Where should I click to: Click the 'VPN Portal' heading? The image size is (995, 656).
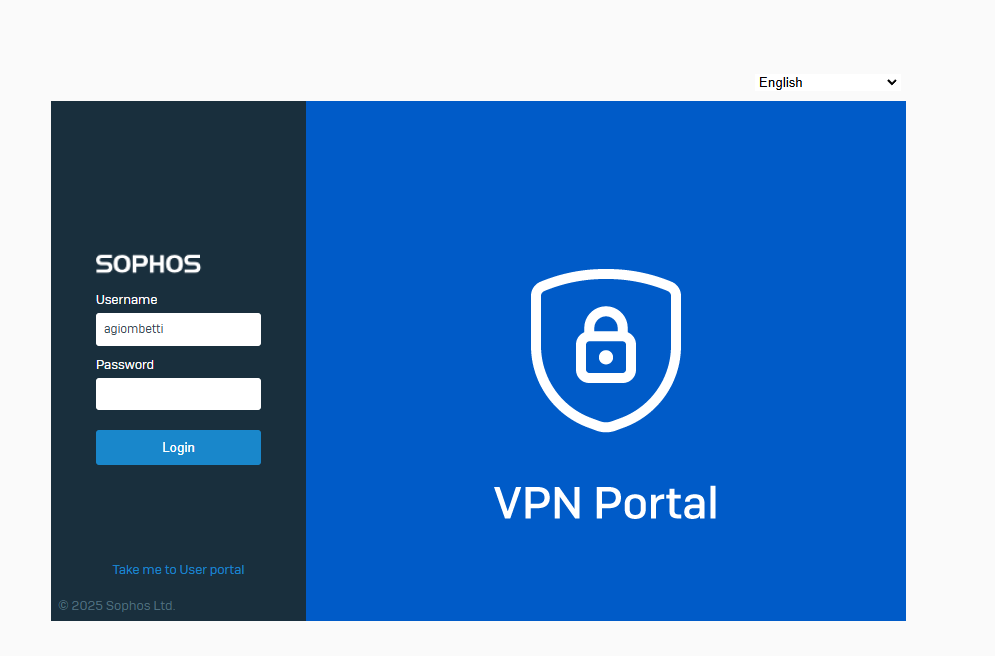pyautogui.click(x=606, y=503)
